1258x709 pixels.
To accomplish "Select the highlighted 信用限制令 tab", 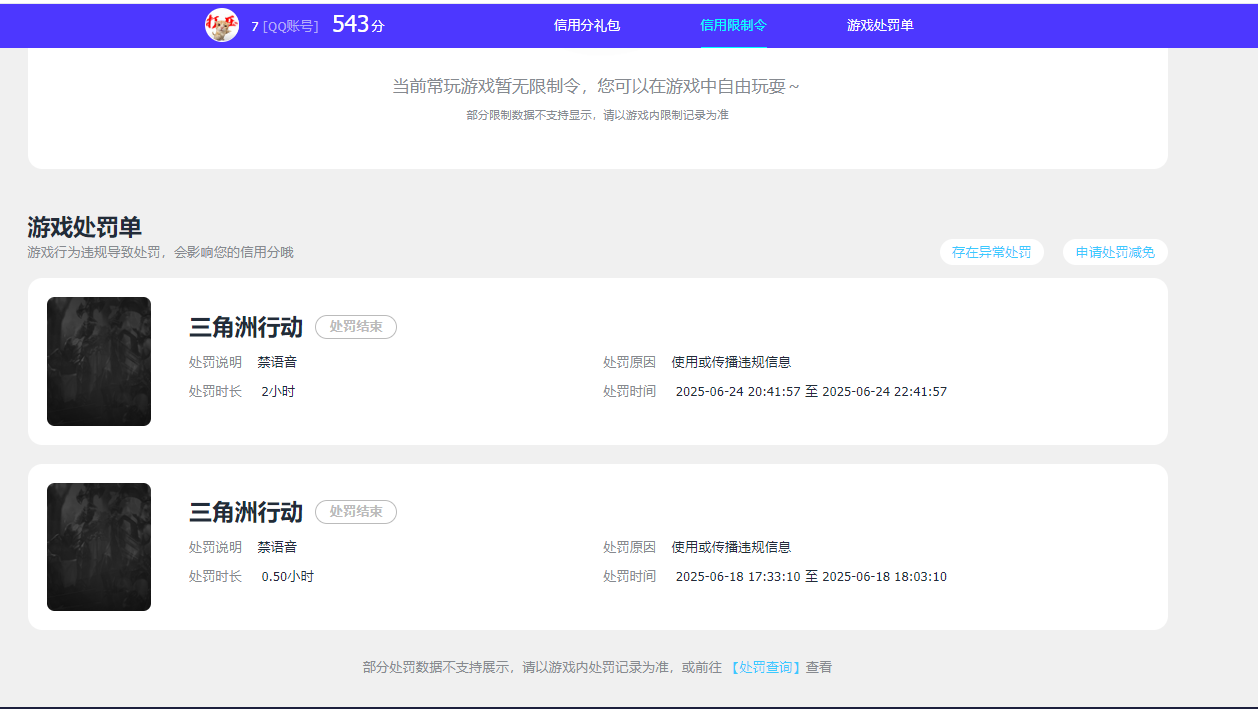I will (734, 25).
